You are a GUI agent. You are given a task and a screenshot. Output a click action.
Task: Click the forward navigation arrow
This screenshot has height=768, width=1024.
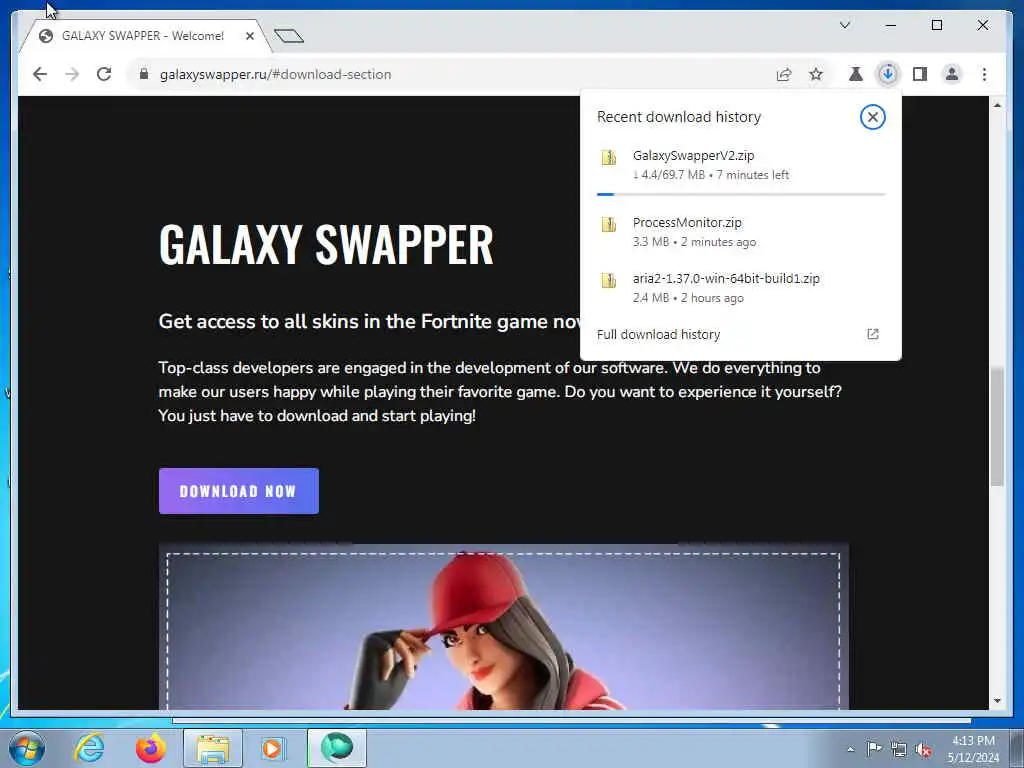pyautogui.click(x=72, y=74)
